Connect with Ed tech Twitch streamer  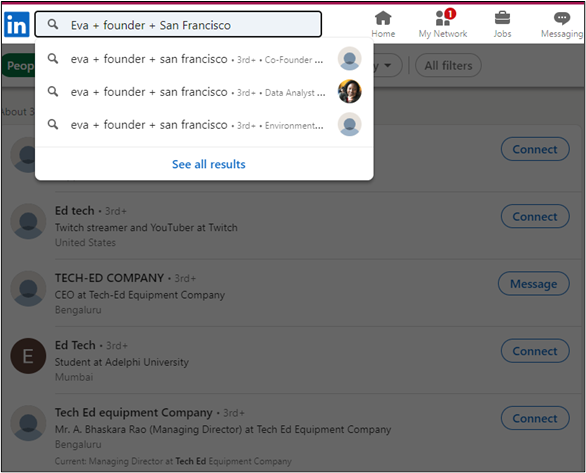535,216
